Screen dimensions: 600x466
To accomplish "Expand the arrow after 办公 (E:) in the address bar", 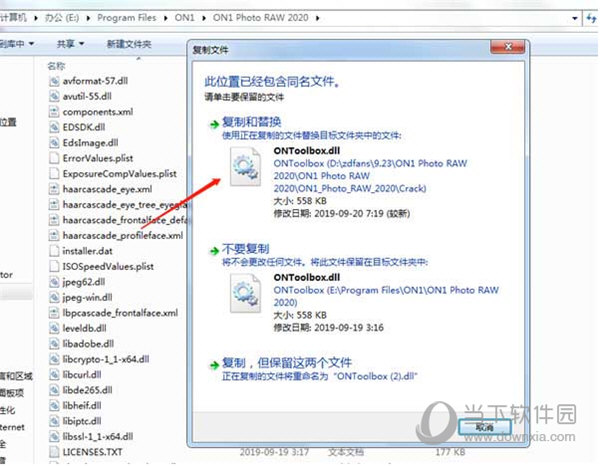I will 88,18.
